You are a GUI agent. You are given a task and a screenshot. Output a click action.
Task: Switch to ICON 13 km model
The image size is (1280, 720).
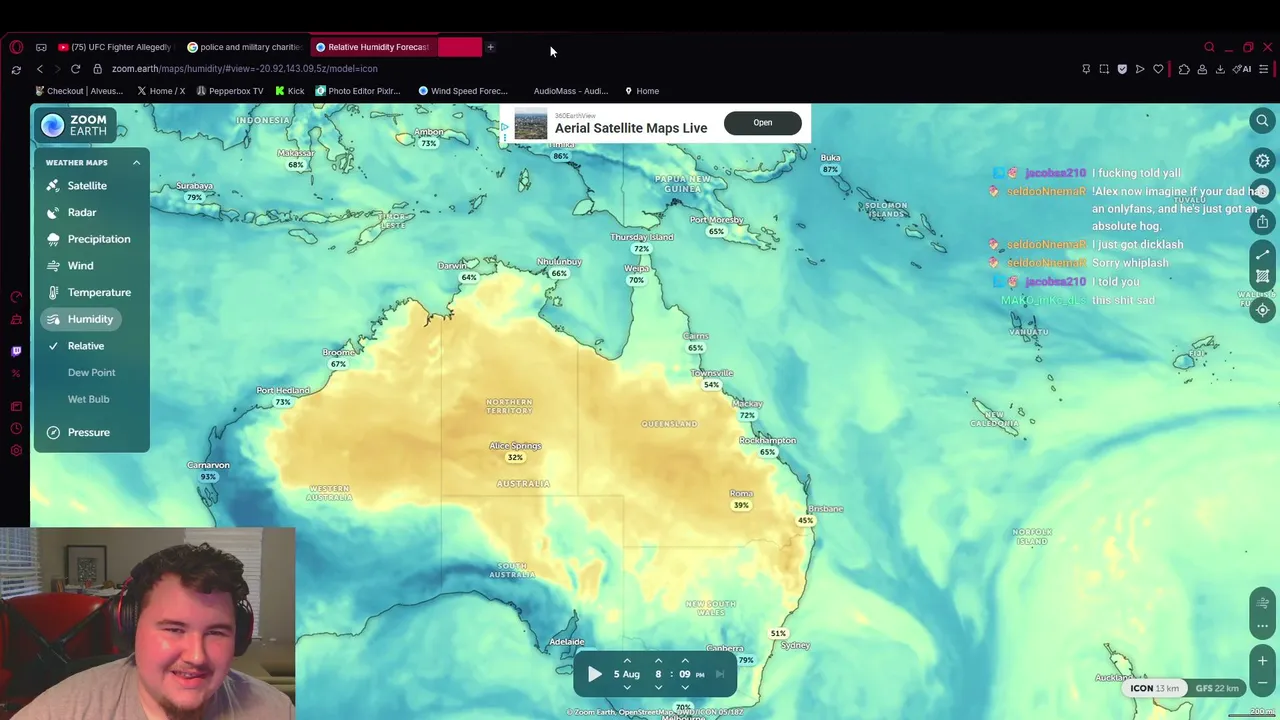coord(1154,688)
